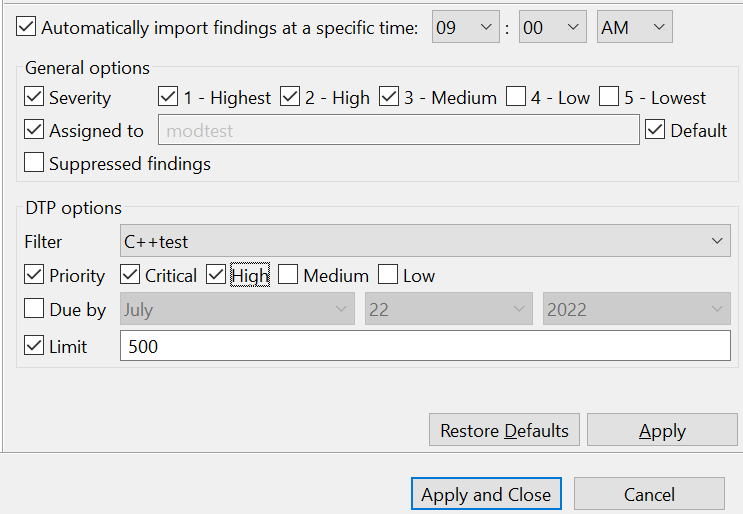
Task: Click the Restore Defaults button
Action: (504, 430)
